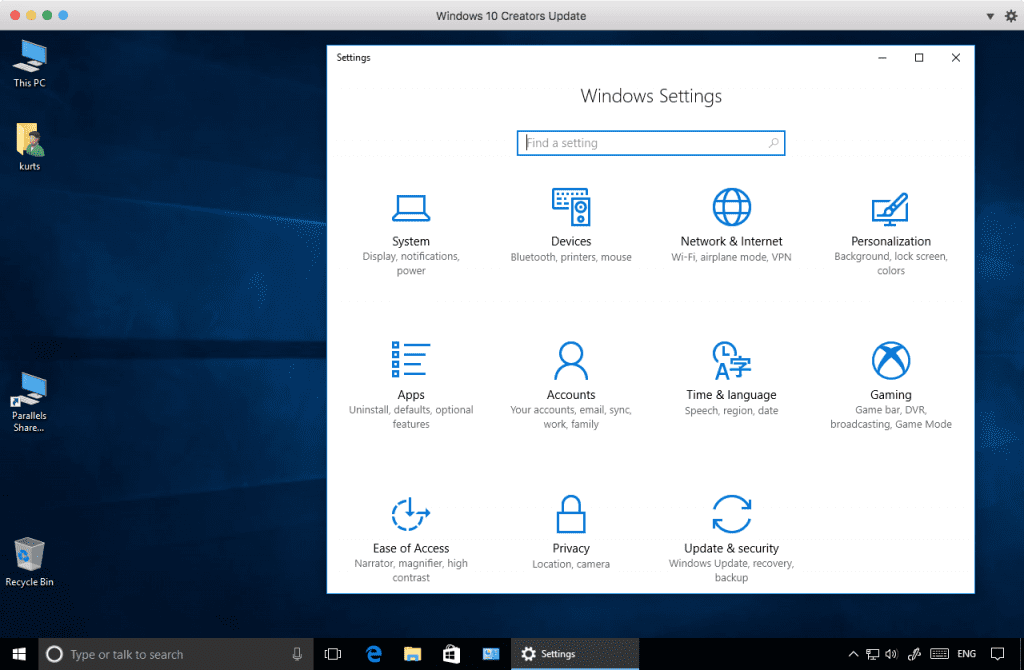Open the Windows Store taskbar icon
Image resolution: width=1024 pixels, height=670 pixels.
[x=451, y=654]
